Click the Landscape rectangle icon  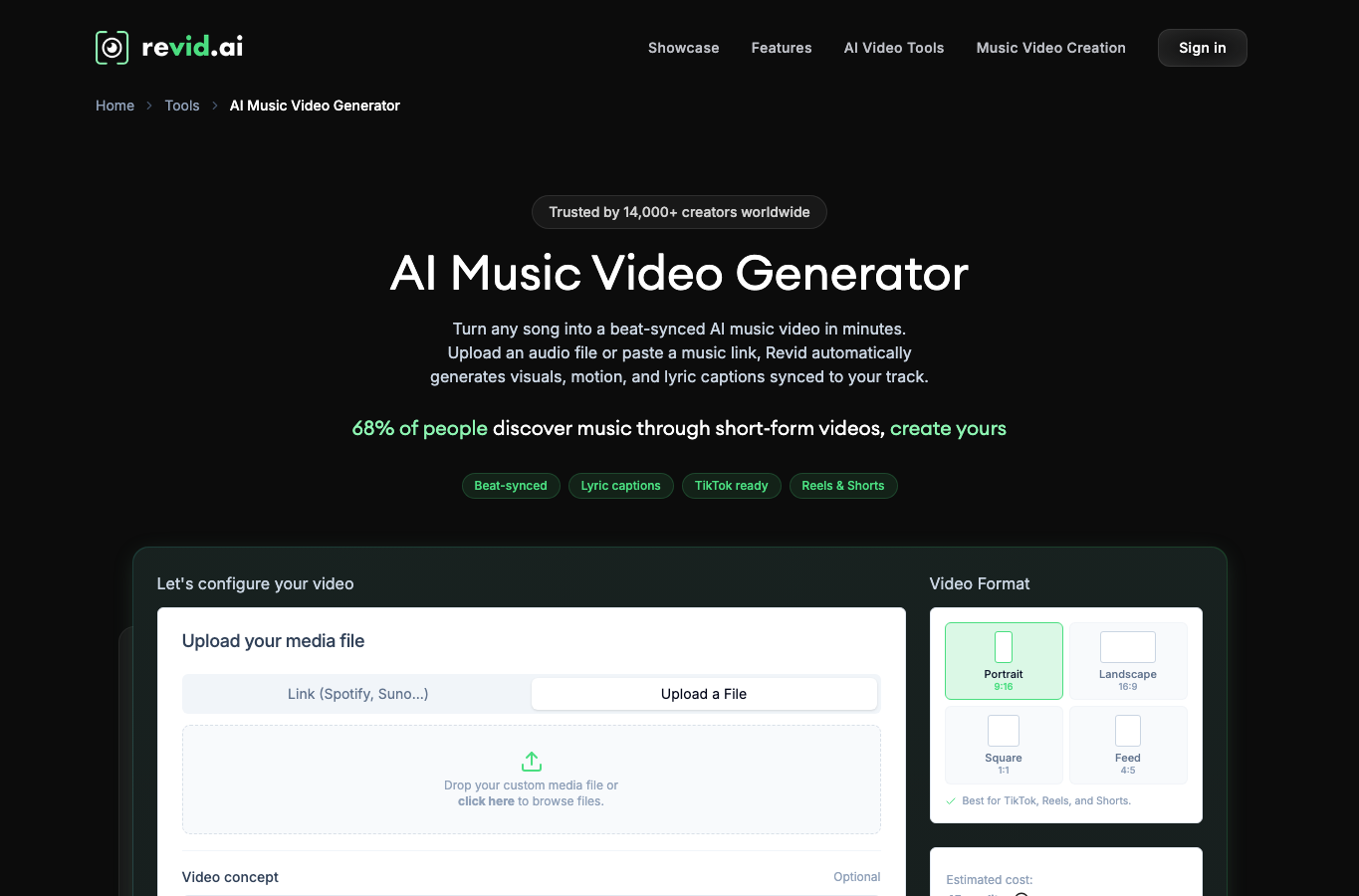(1128, 647)
